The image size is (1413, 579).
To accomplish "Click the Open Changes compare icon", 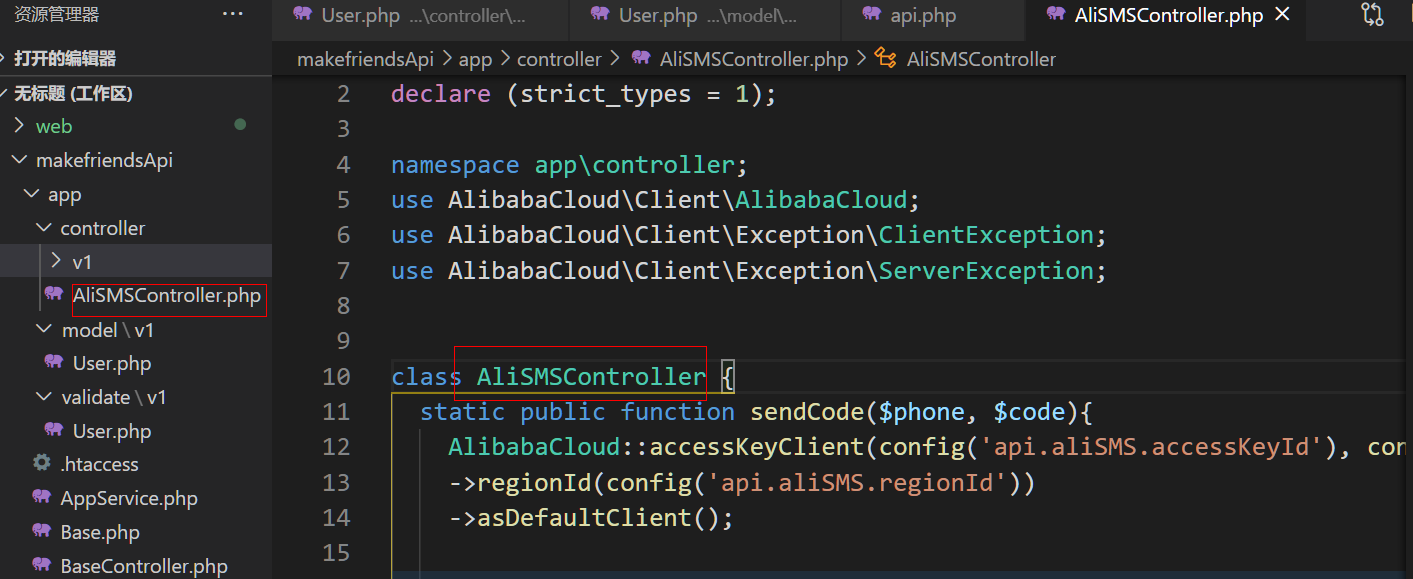I will (x=1372, y=14).
